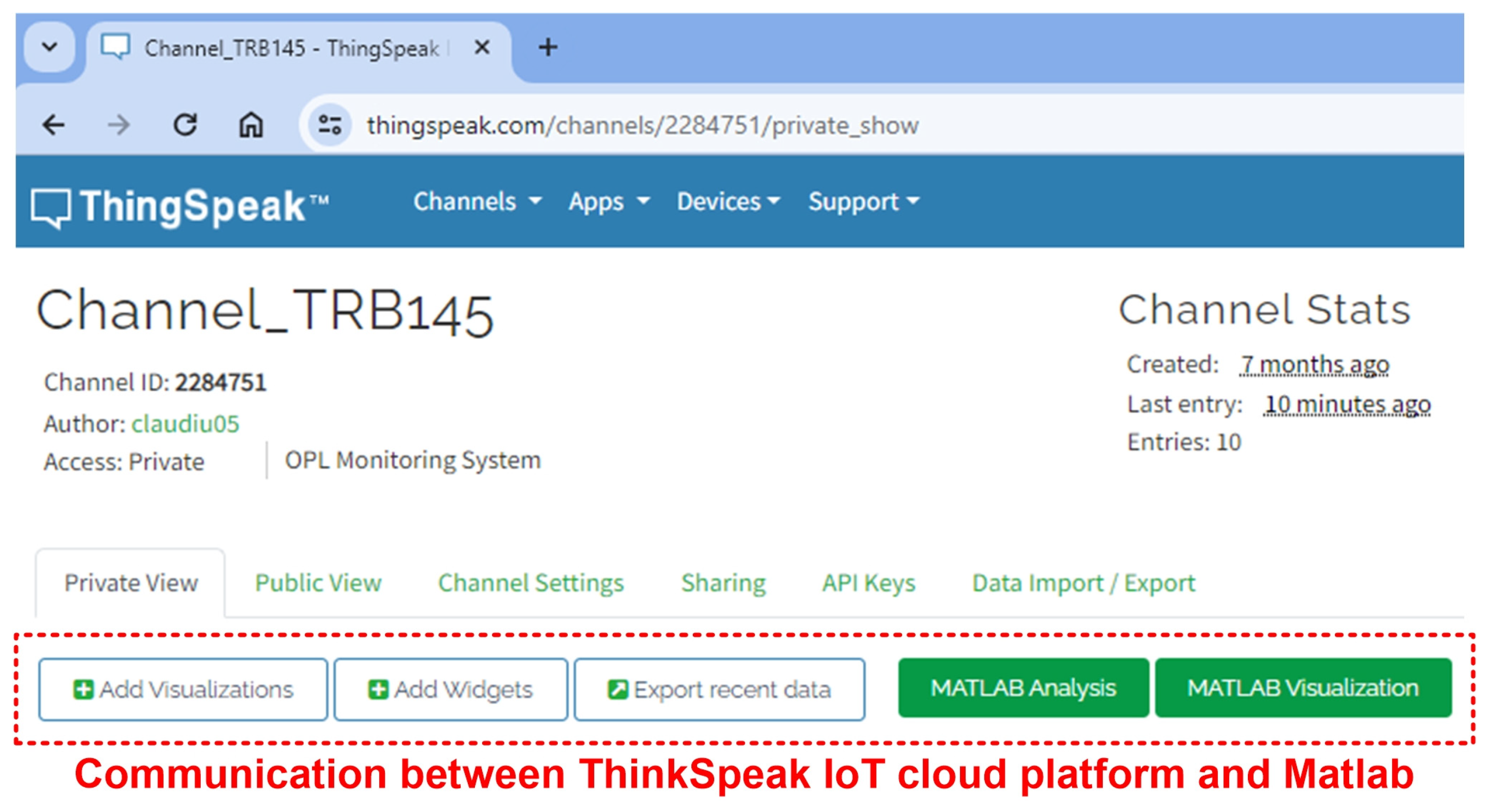Click the browser forward arrow

(119, 125)
